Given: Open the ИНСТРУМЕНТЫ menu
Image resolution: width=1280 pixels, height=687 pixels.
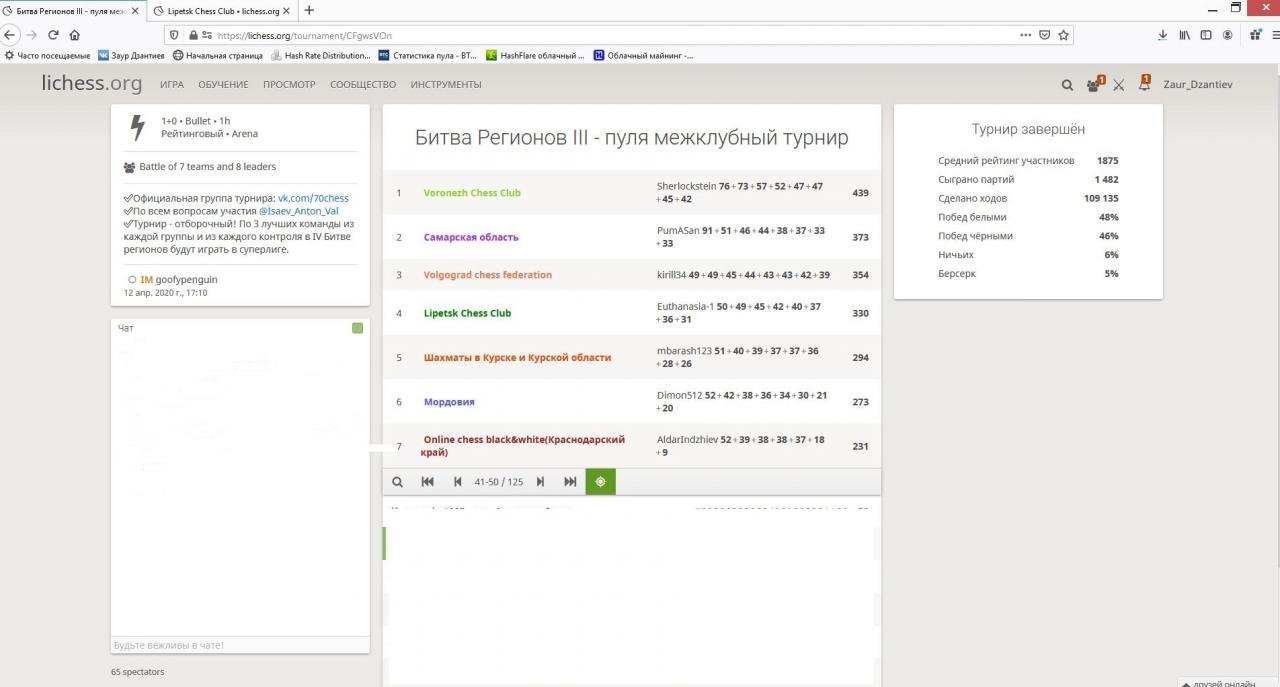Looking at the screenshot, I should click(446, 85).
